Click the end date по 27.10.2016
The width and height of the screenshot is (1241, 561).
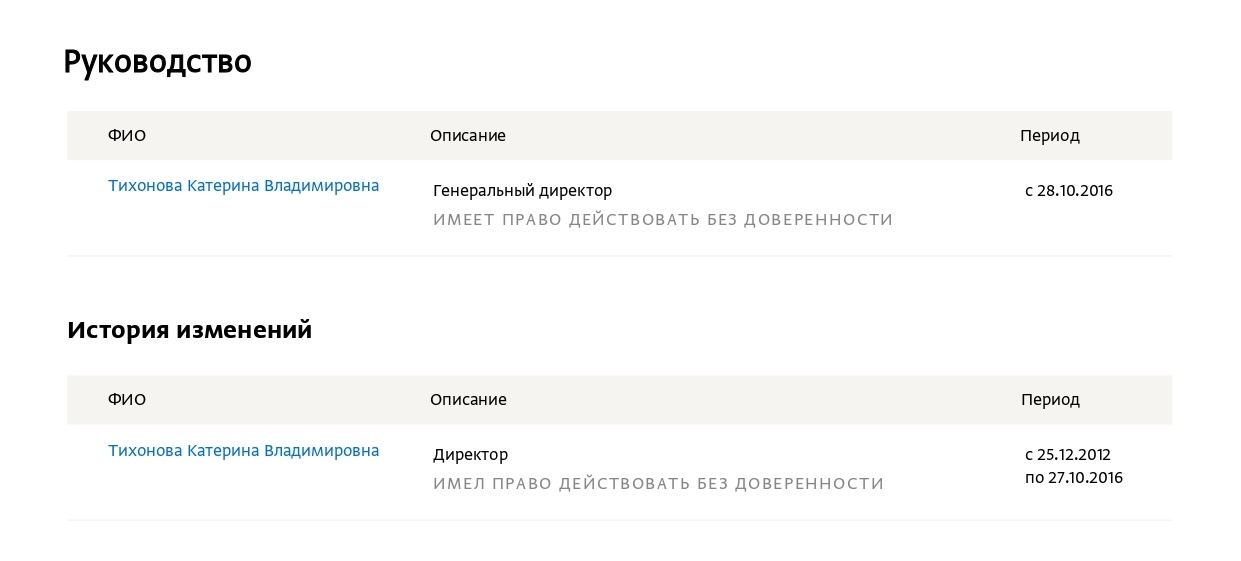(1074, 478)
